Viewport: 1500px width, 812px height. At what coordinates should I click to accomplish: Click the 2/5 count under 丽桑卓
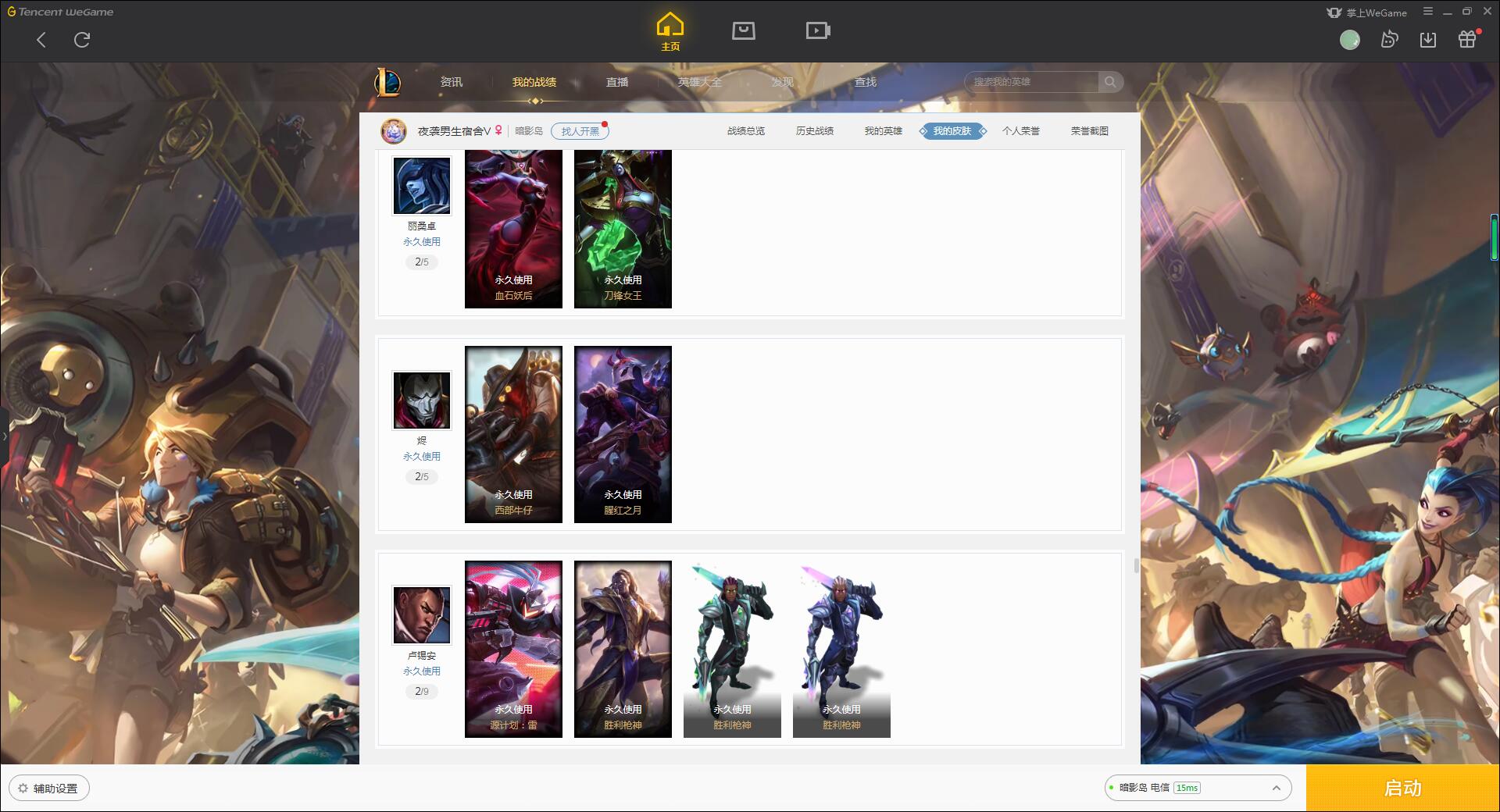422,262
